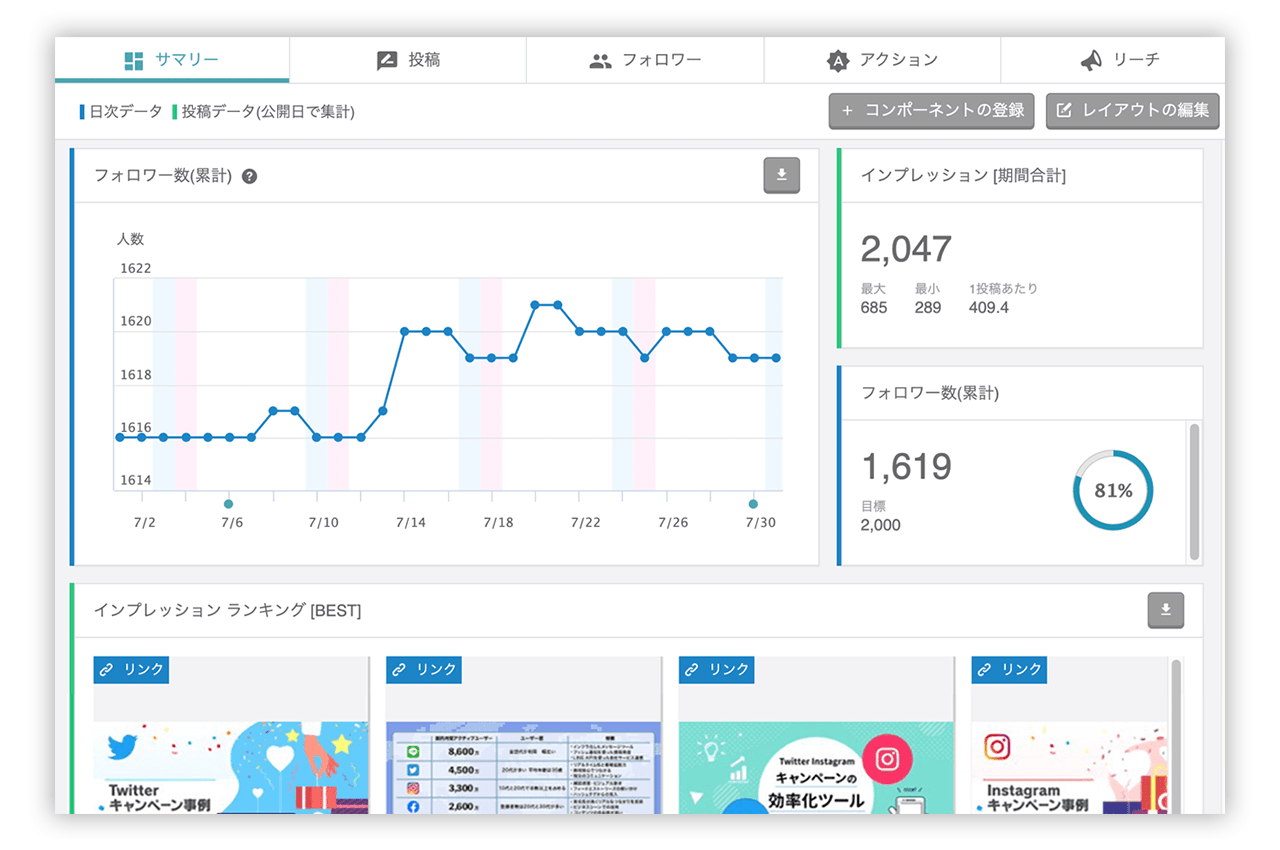Click the link icon on the Twitter キャンペーン事例 post

(x=105, y=670)
